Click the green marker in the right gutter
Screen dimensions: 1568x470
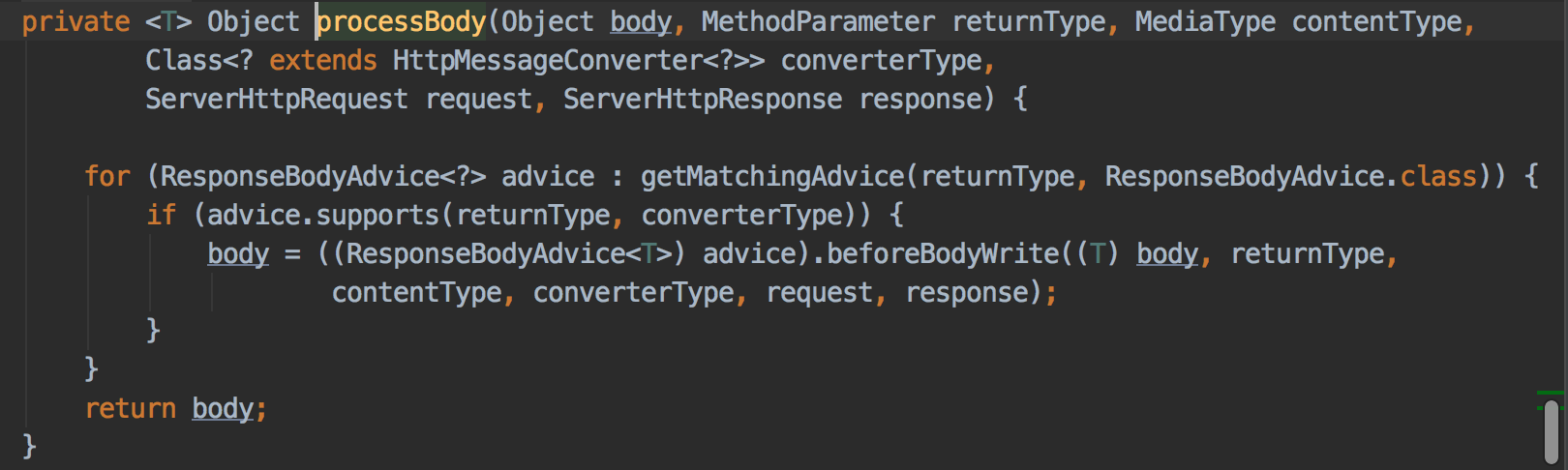[1550, 394]
